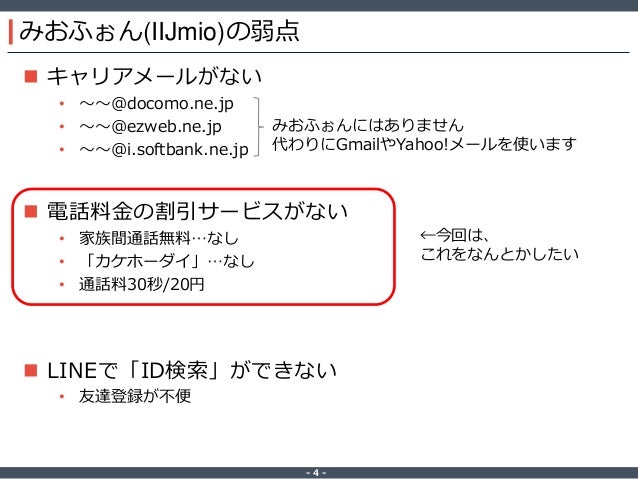
Task: Click the bullet 友達登録が不便
Action: [x=135, y=396]
